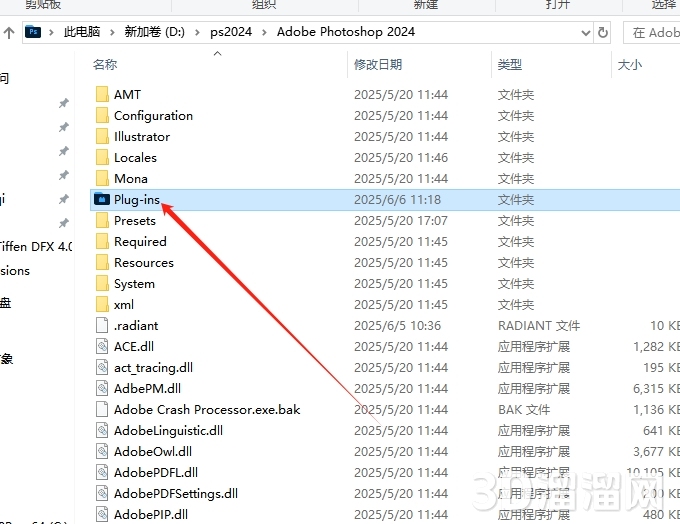Screen dimensions: 680x524
Task: Sort by 名称 column header
Action: 105,65
